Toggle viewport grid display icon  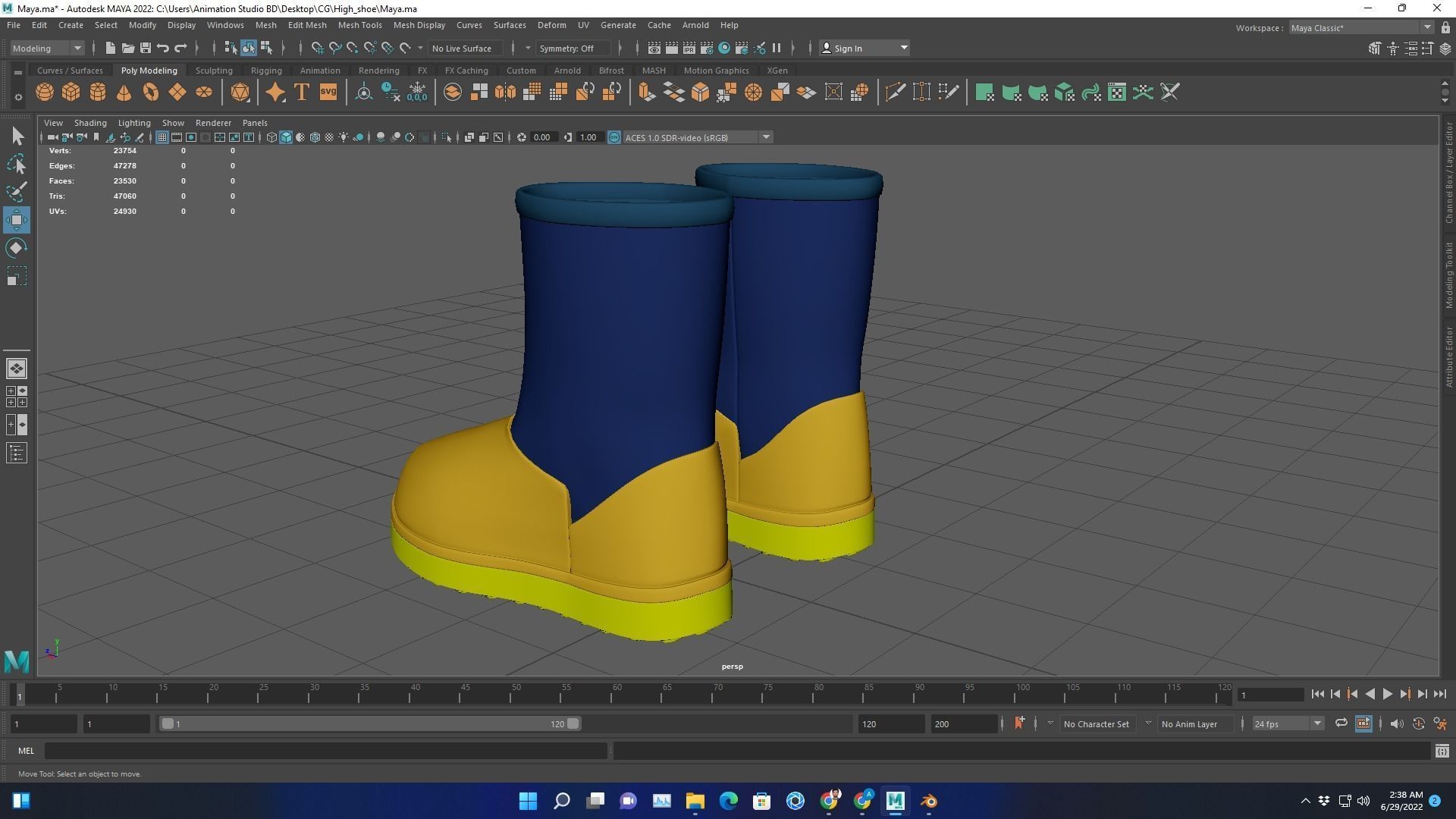tap(162, 137)
